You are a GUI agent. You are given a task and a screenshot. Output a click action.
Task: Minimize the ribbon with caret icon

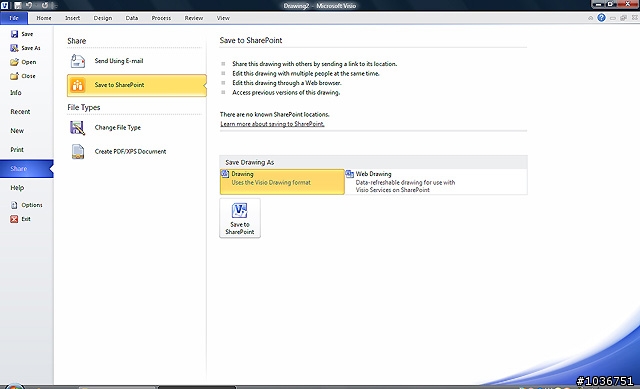click(x=590, y=18)
